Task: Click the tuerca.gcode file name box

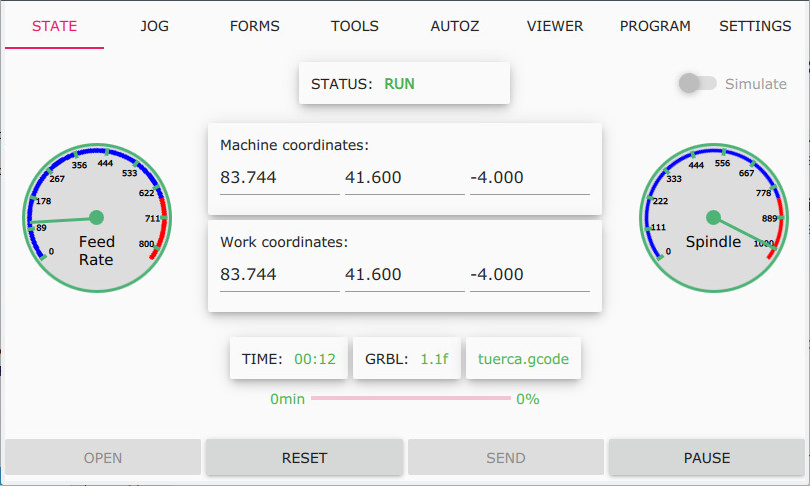Action: pos(523,358)
